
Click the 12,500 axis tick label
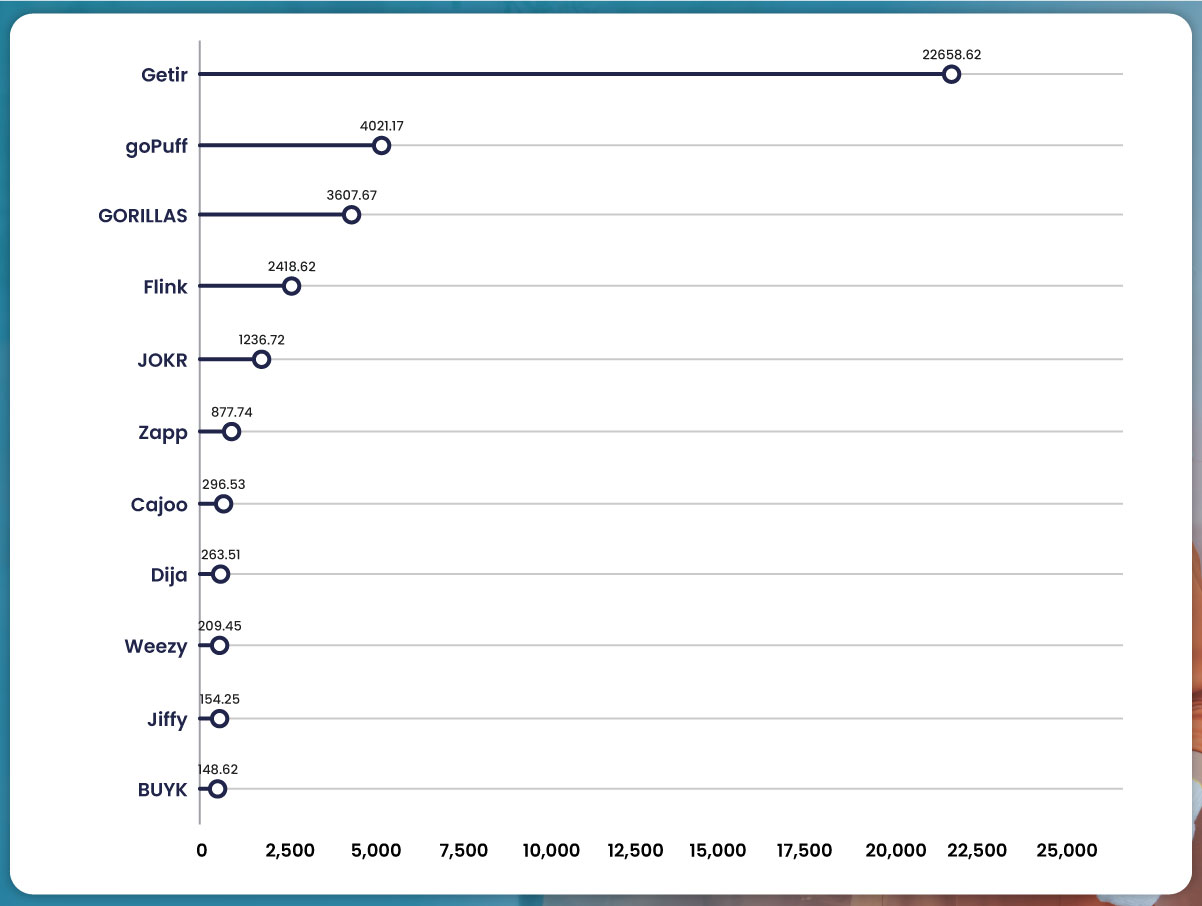(x=635, y=851)
